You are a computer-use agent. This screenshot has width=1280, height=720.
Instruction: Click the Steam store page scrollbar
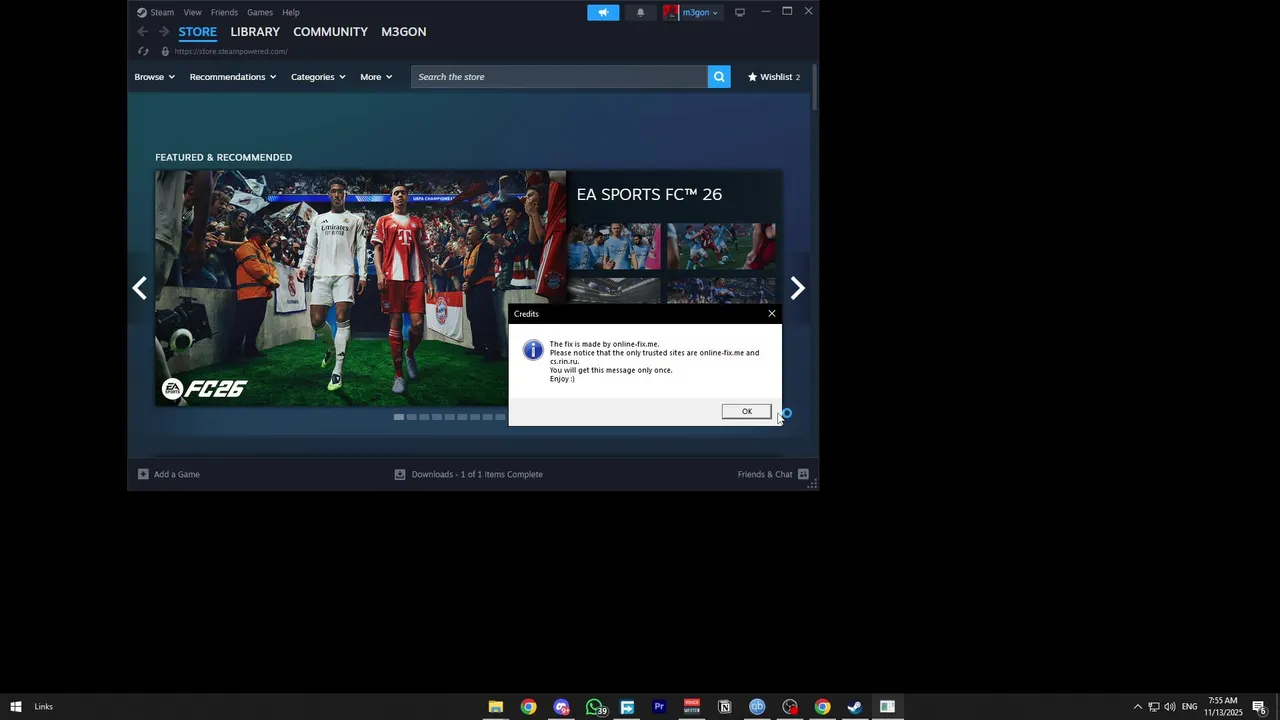coord(814,88)
